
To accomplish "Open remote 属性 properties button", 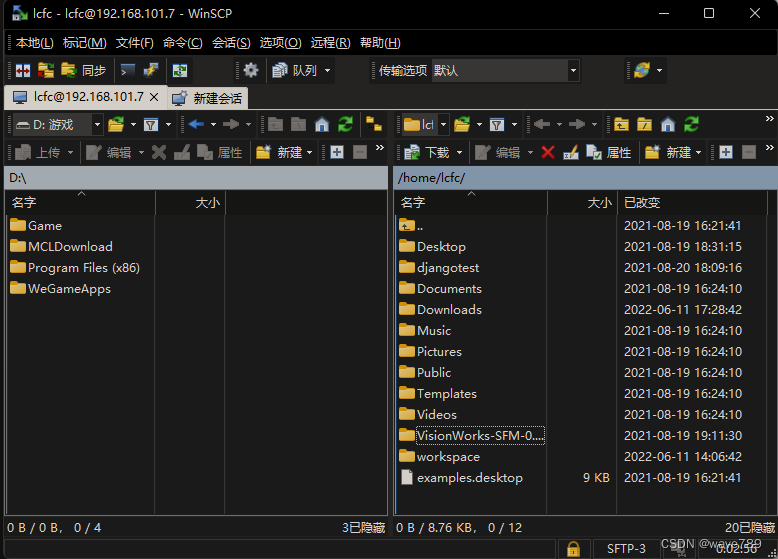I will [609, 152].
